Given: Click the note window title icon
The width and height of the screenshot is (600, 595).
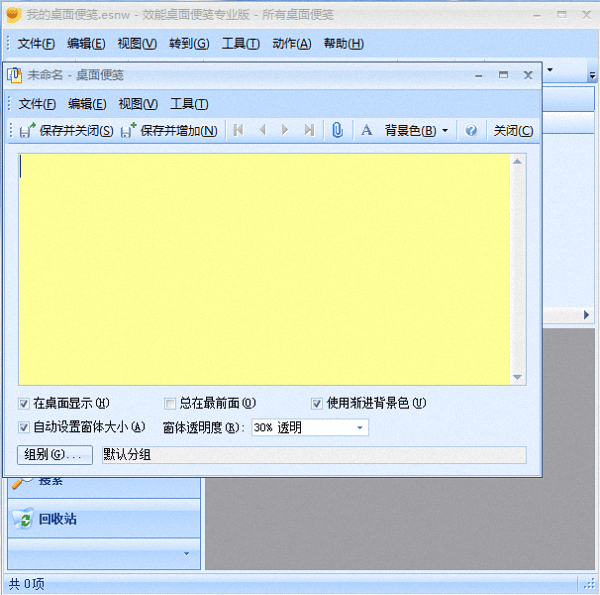Looking at the screenshot, I should (x=15, y=75).
